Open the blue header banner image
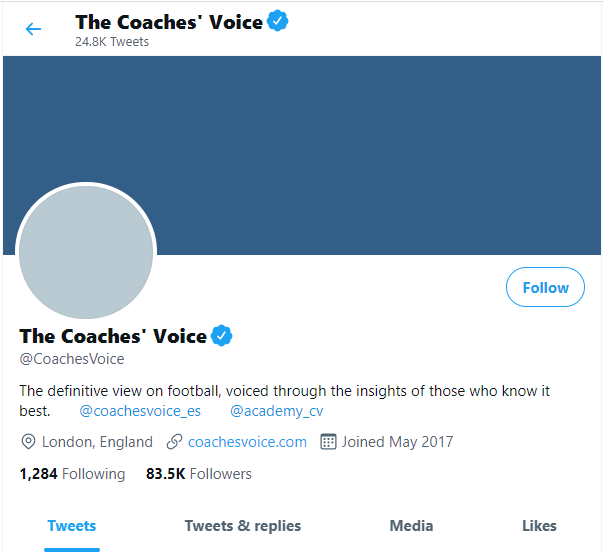604x552 pixels. (x=302, y=155)
